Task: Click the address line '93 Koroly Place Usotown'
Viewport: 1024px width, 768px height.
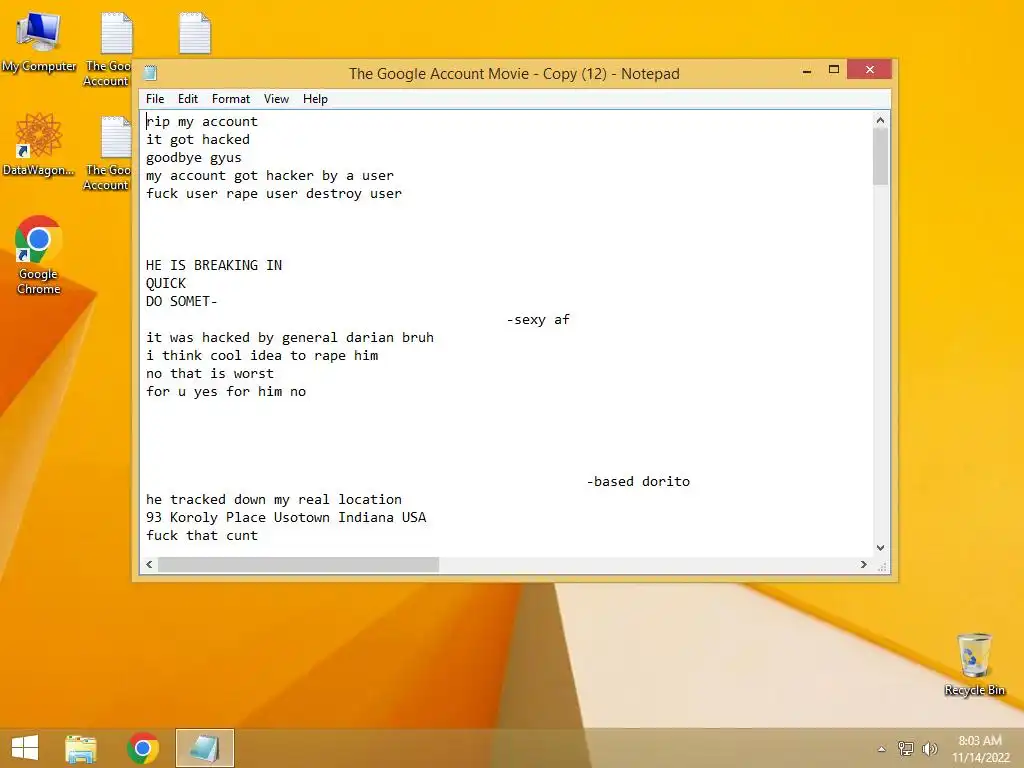Action: point(238,517)
